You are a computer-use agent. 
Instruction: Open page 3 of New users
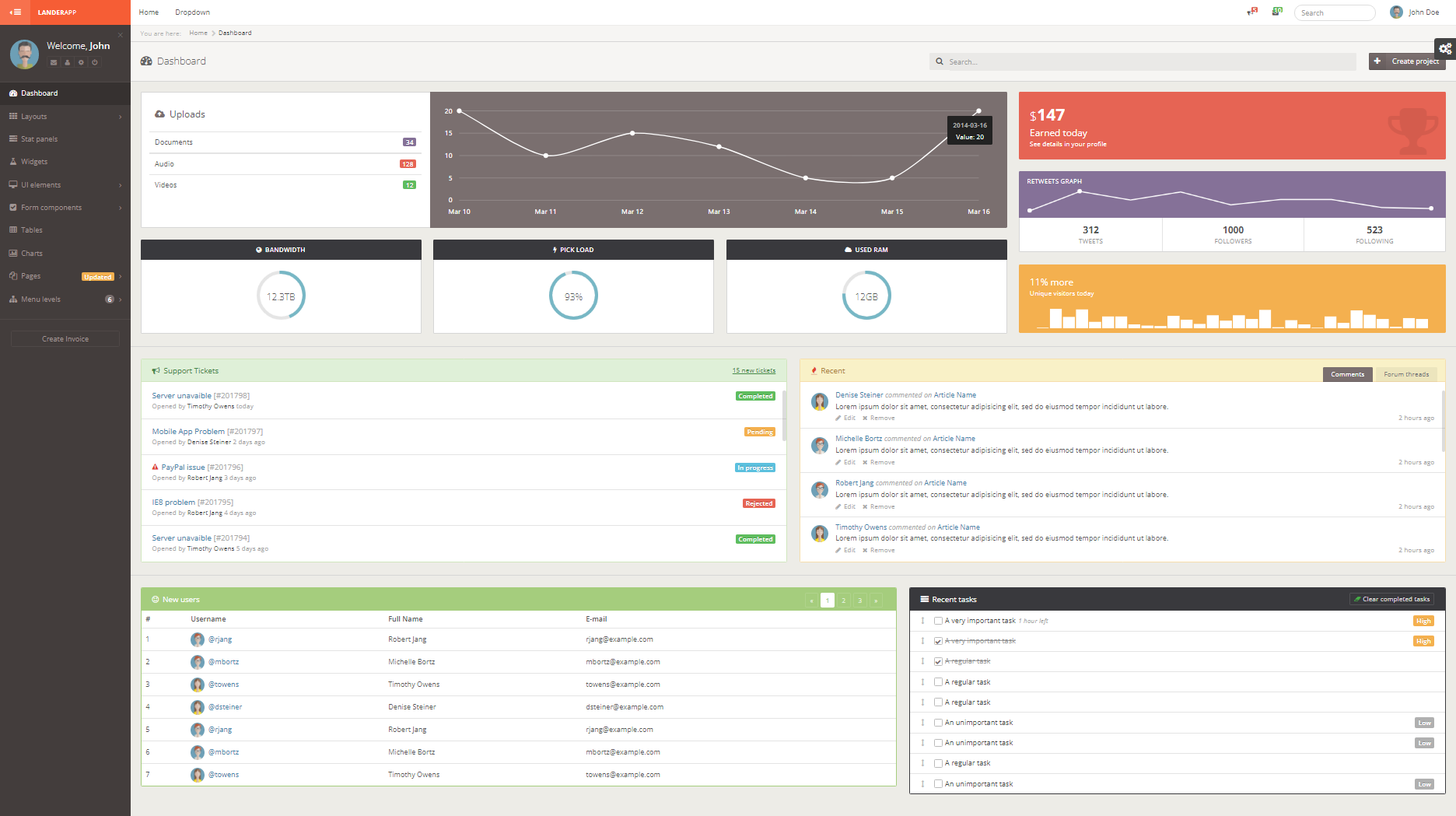(860, 601)
